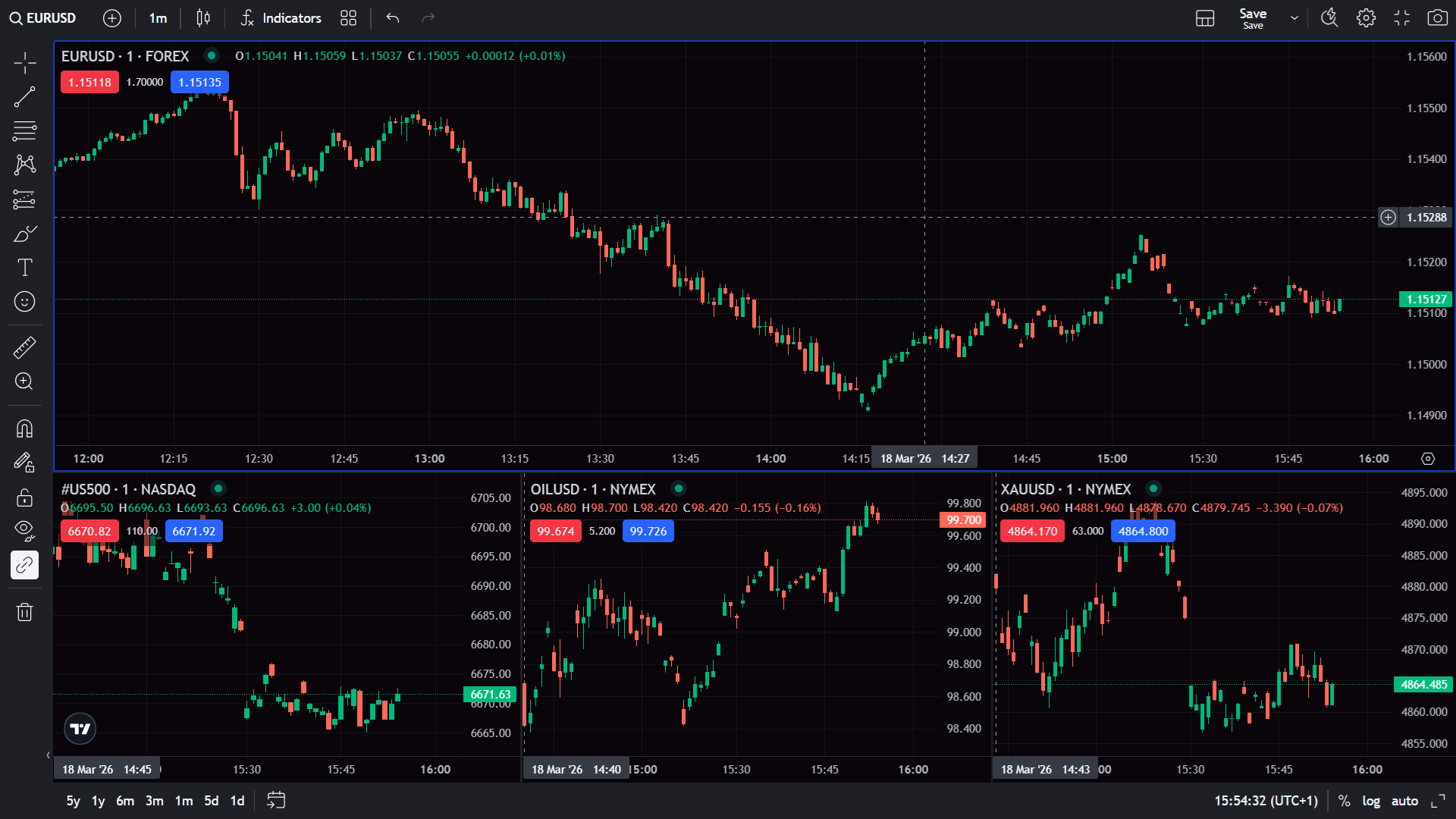Viewport: 1456px width, 819px height.
Task: Select the Text annotation tool
Action: pos(25,268)
